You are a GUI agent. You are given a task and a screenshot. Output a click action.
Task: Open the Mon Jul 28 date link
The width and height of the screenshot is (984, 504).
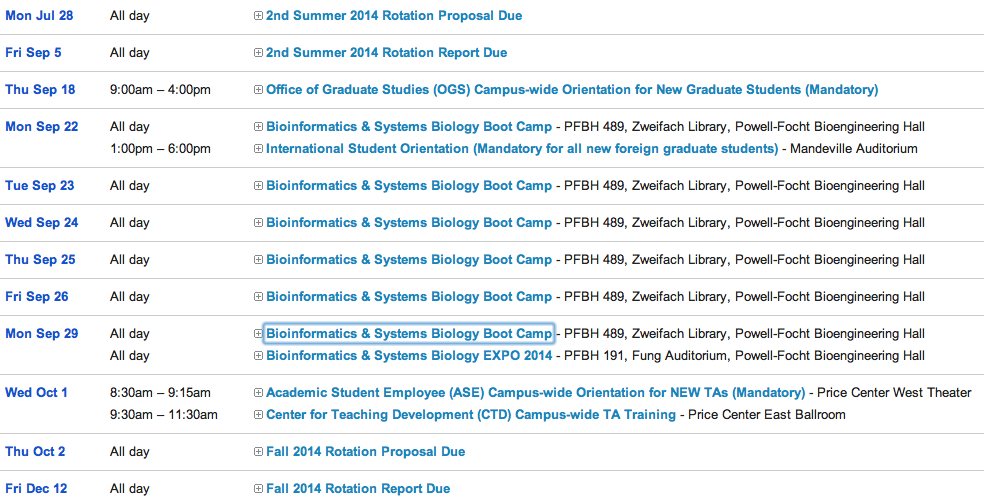point(39,16)
